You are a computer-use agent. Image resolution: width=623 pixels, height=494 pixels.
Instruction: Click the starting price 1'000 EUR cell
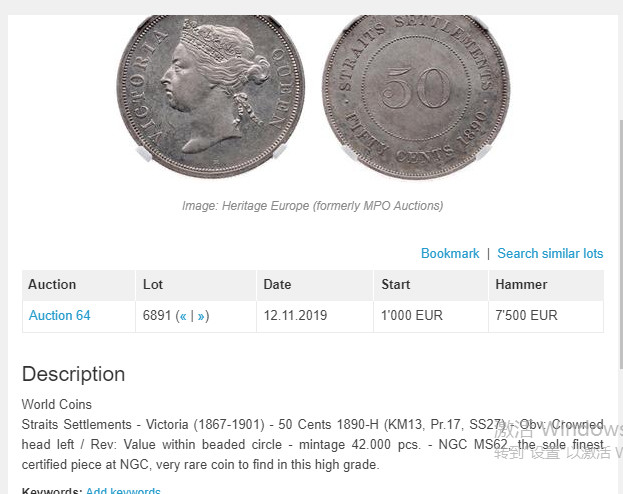tap(431, 316)
